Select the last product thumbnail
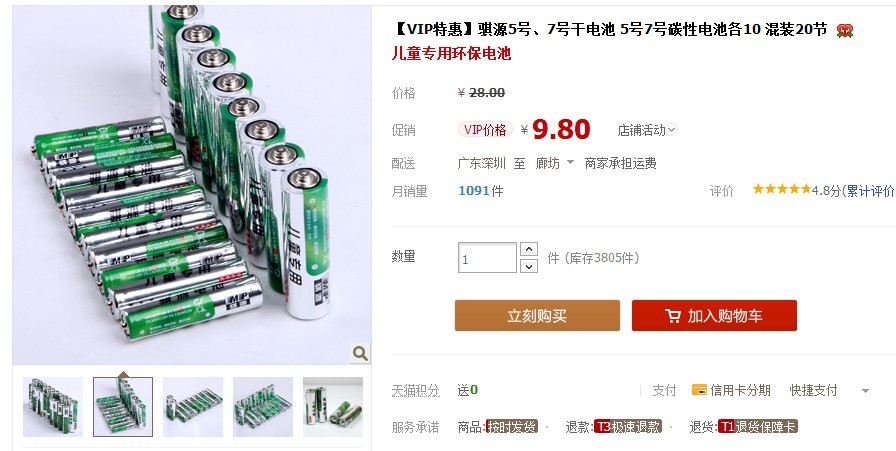Image resolution: width=896 pixels, height=451 pixels. point(333,407)
